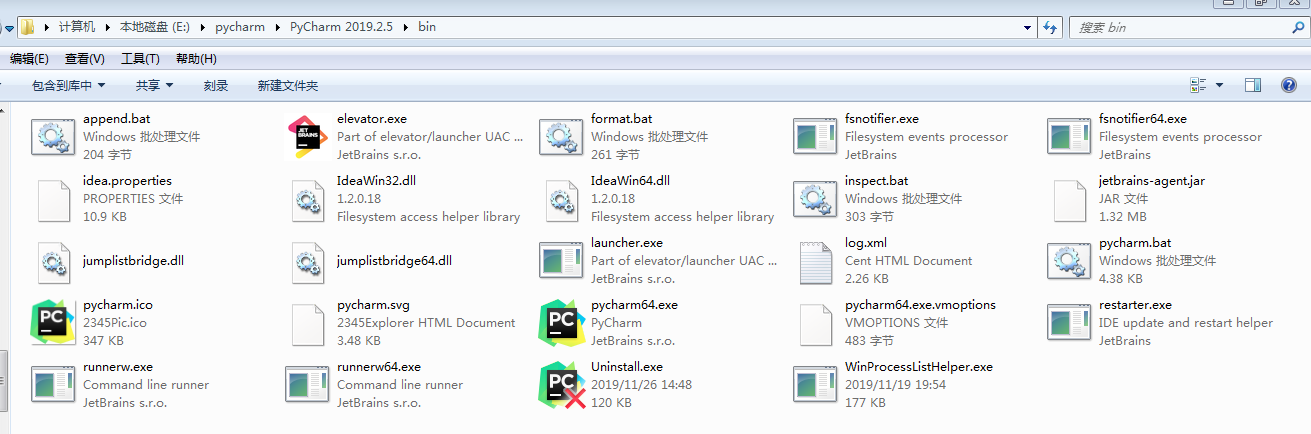Go to PyCharm 2019.2.5 breadcrumb
The image size is (1311, 434).
pos(341,27)
